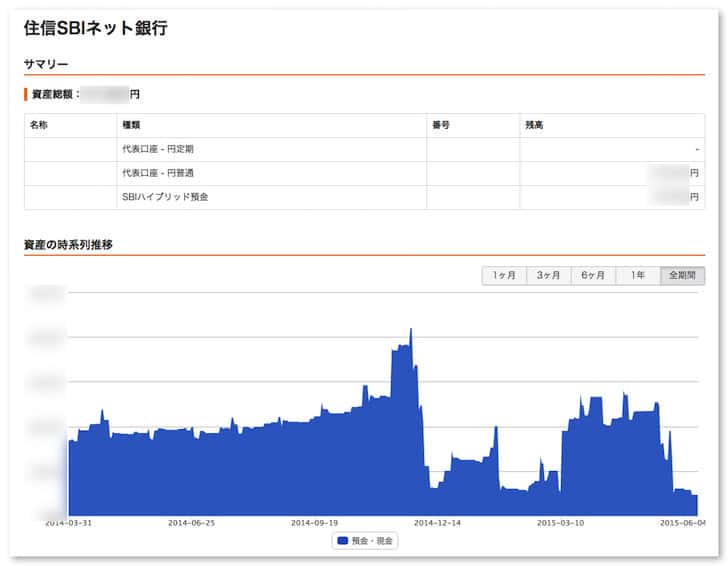Click the 代表口座 - 円普通 row text

[158, 173]
